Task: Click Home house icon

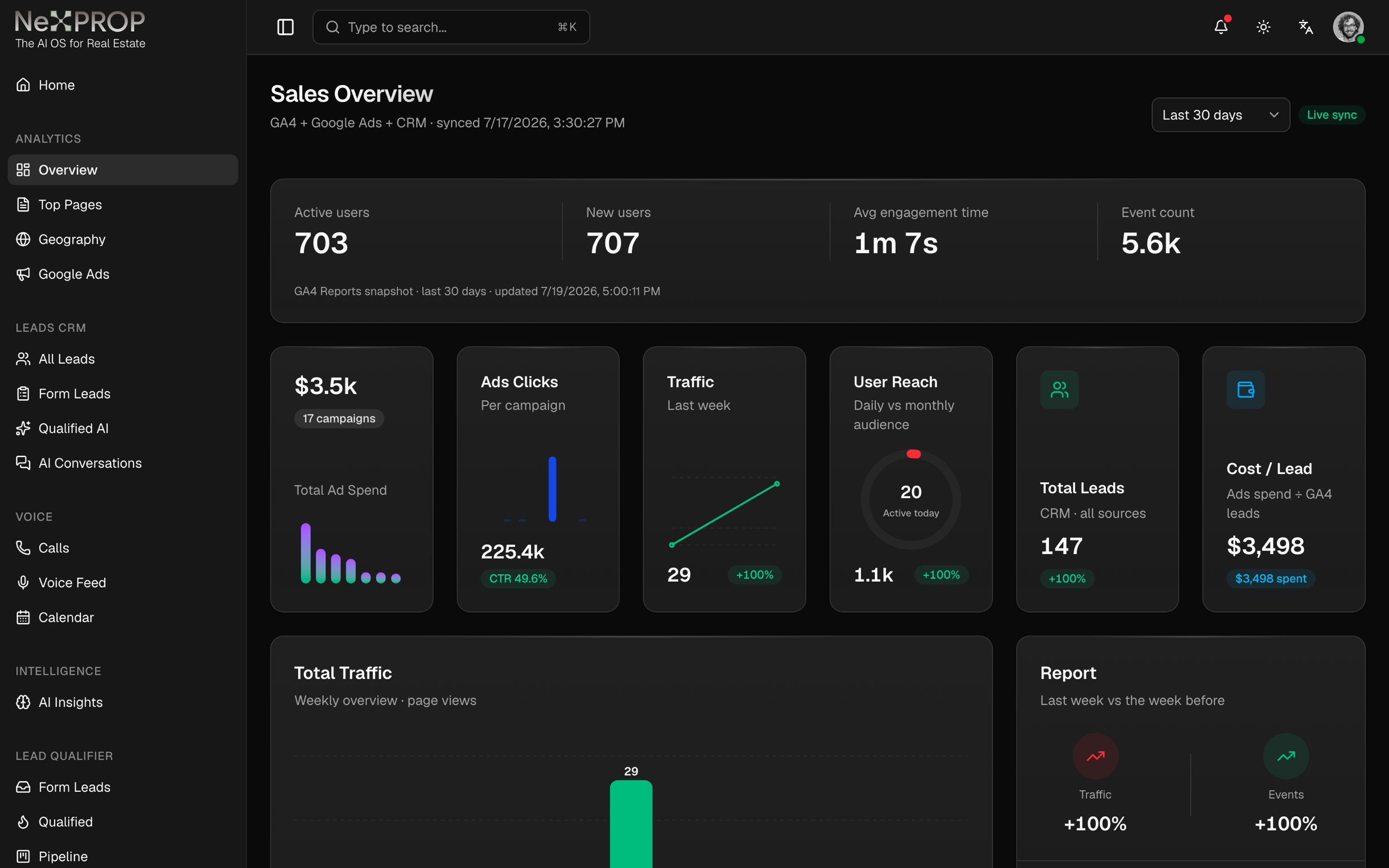Action: pyautogui.click(x=23, y=85)
